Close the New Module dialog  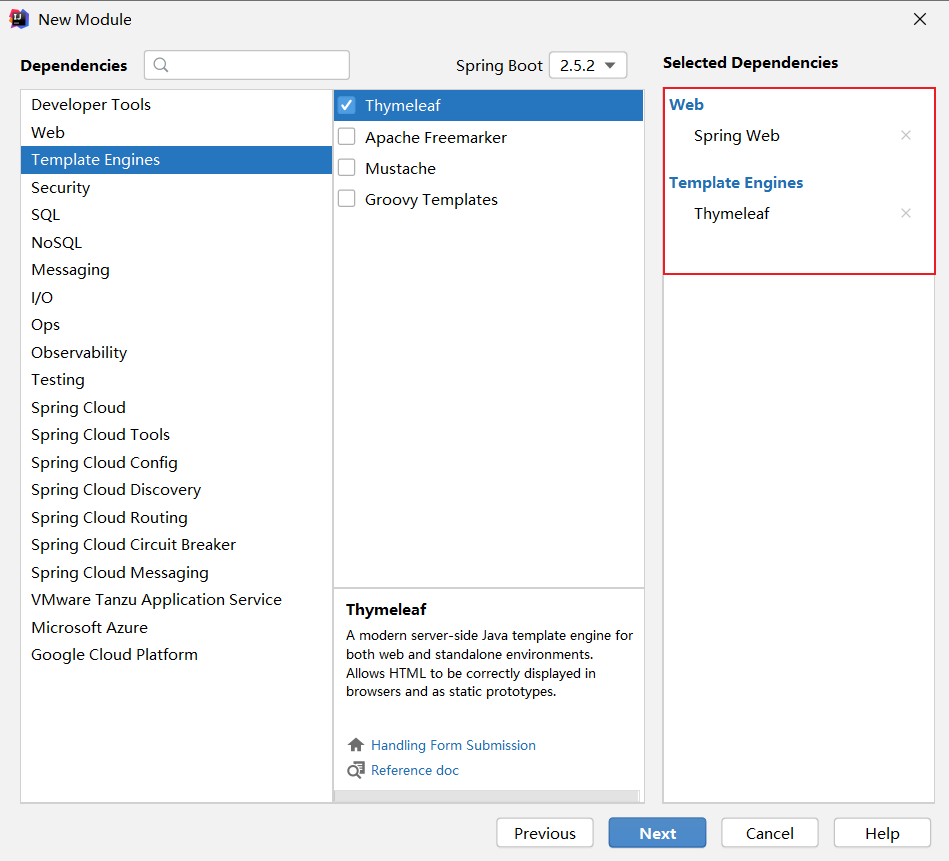pos(920,19)
